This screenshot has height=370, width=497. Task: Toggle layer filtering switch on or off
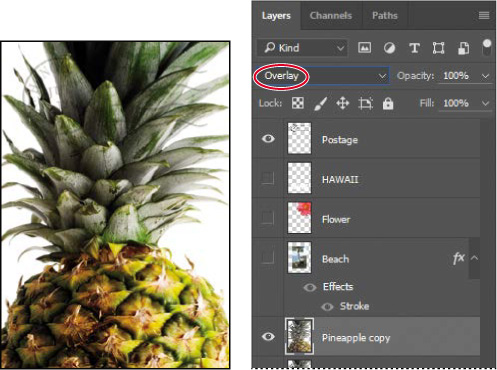[487, 47]
